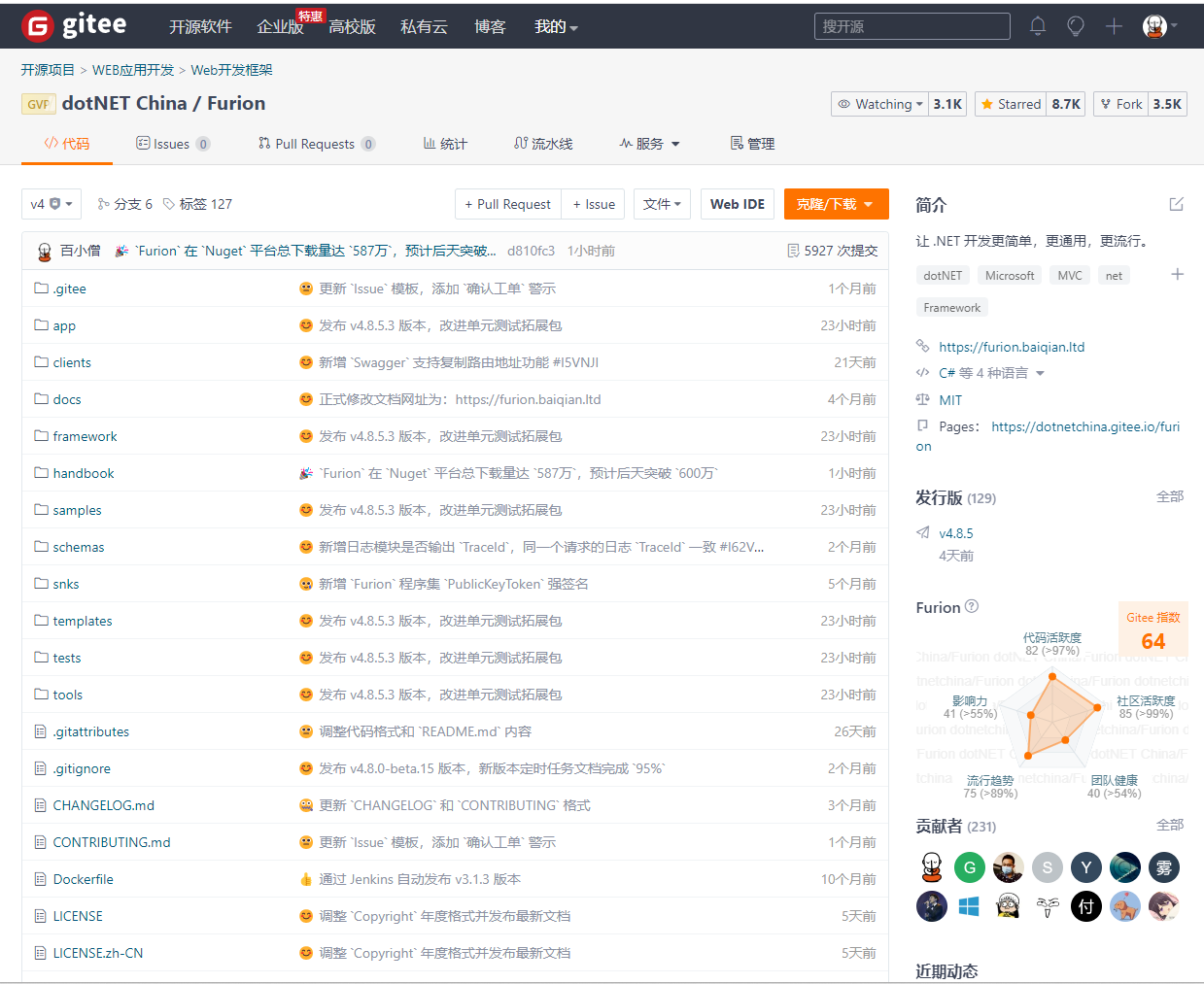Click the GVF badge icon by repository name
This screenshot has height=984, width=1204.
coord(38,104)
